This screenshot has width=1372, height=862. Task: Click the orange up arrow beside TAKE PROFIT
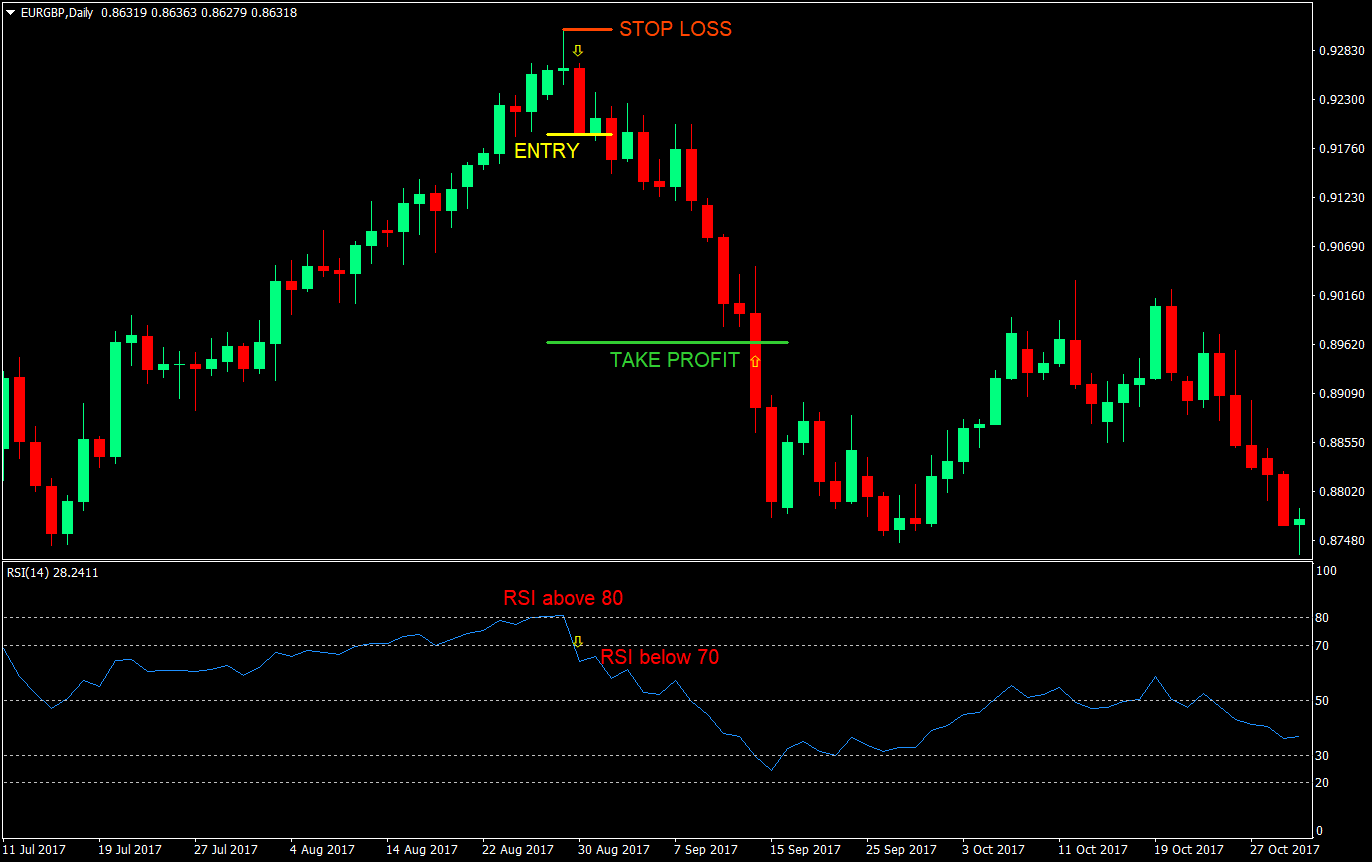tap(753, 361)
